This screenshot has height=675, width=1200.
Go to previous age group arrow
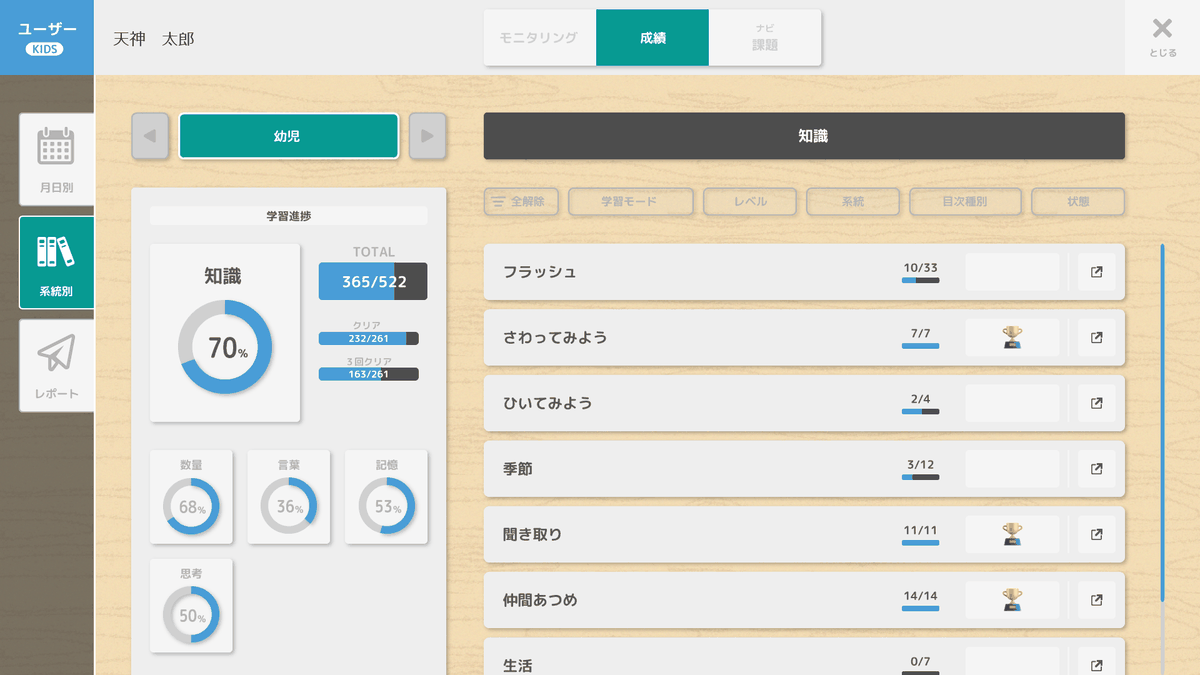[150, 136]
